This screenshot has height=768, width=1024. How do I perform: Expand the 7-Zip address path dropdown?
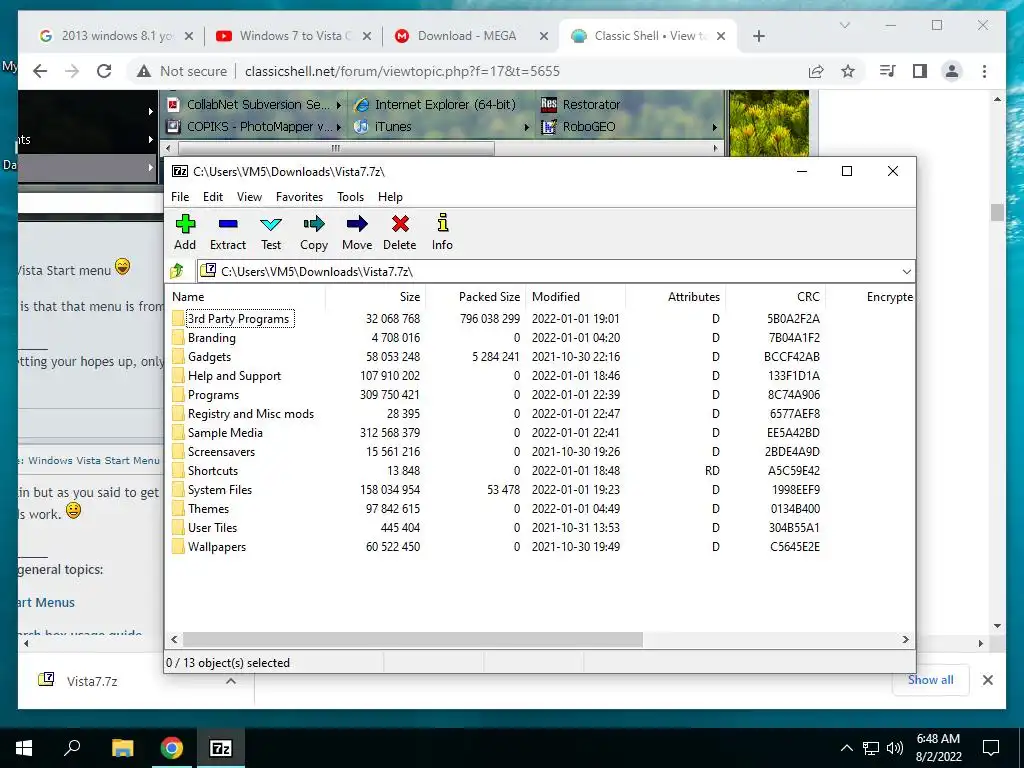coord(906,272)
